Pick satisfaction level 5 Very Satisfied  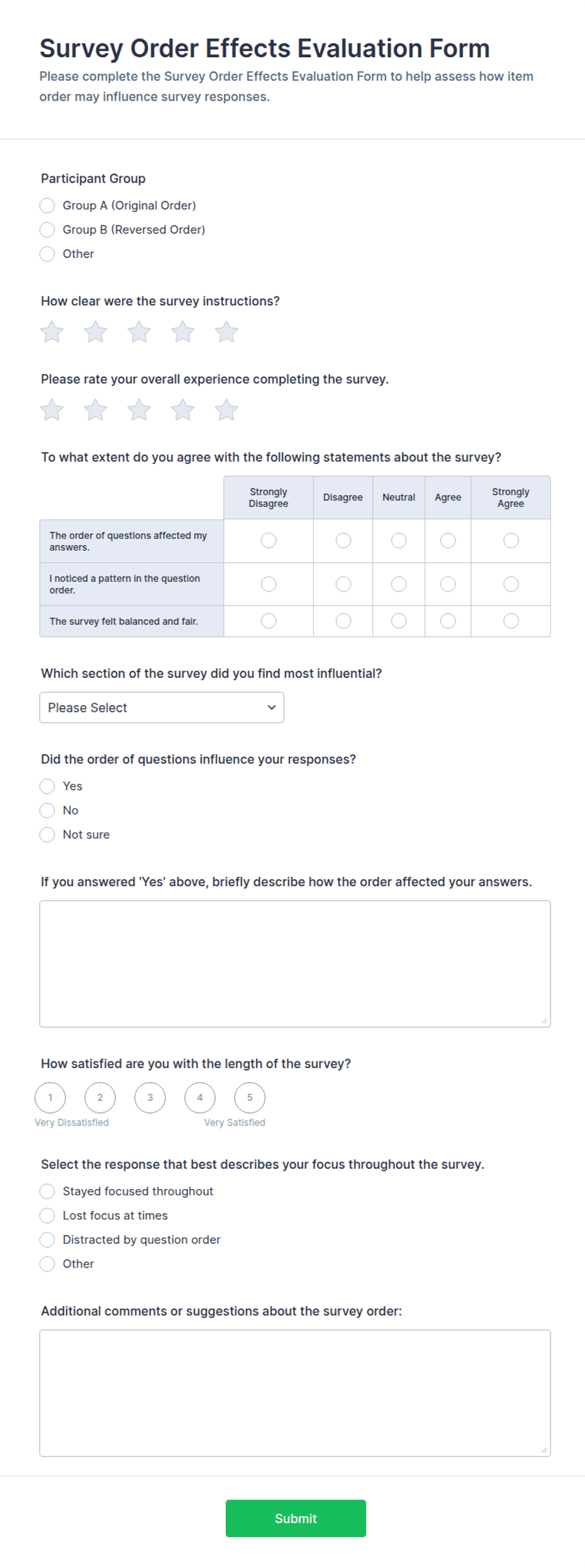coord(250,1098)
